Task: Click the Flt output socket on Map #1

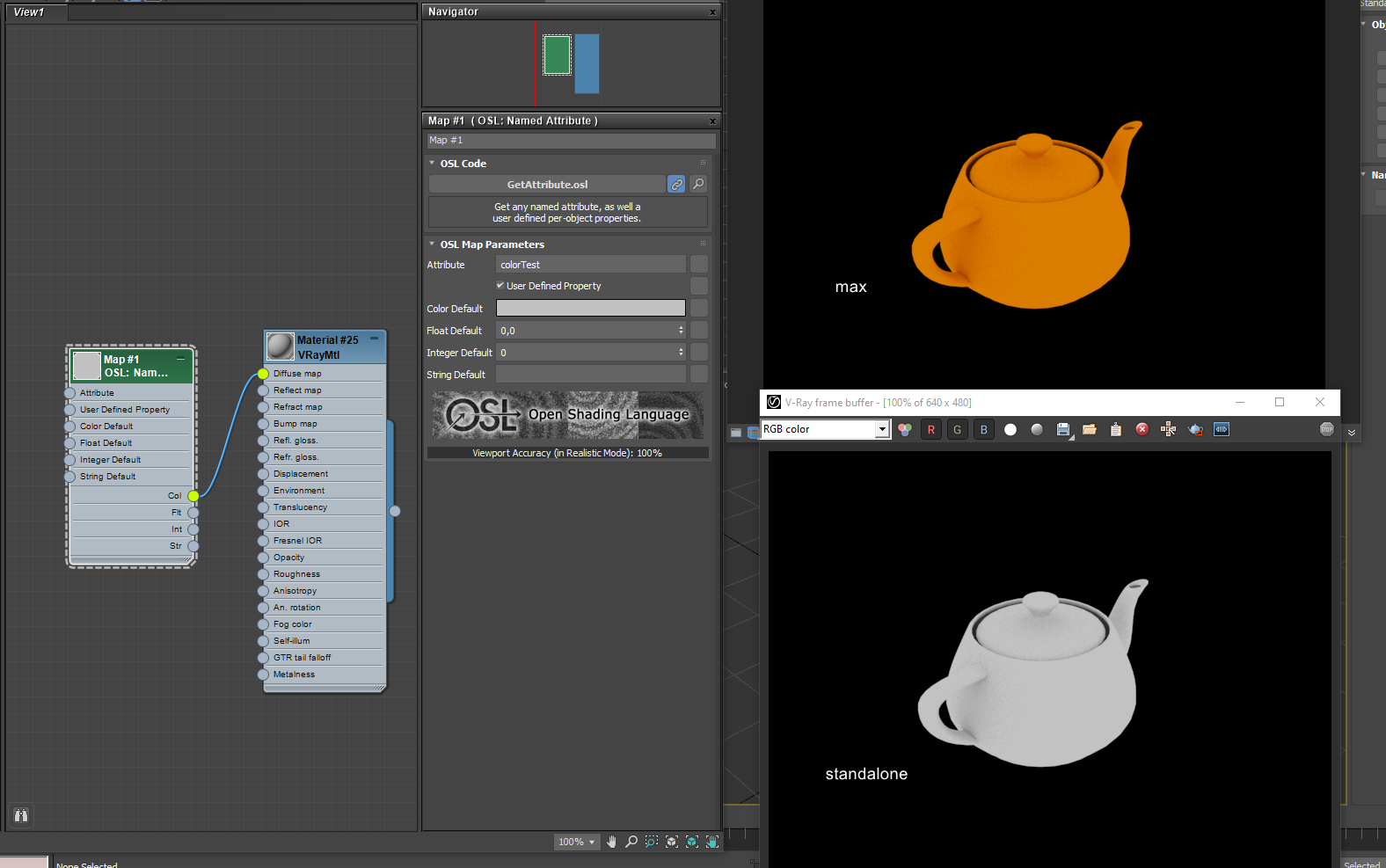Action: [x=193, y=513]
